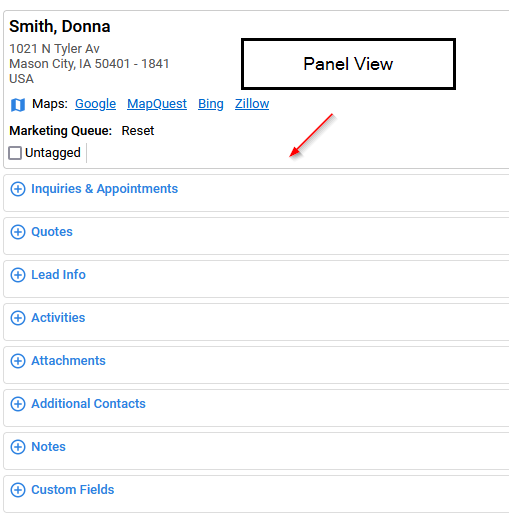Click the Smith, Donna contact name

coord(60,27)
